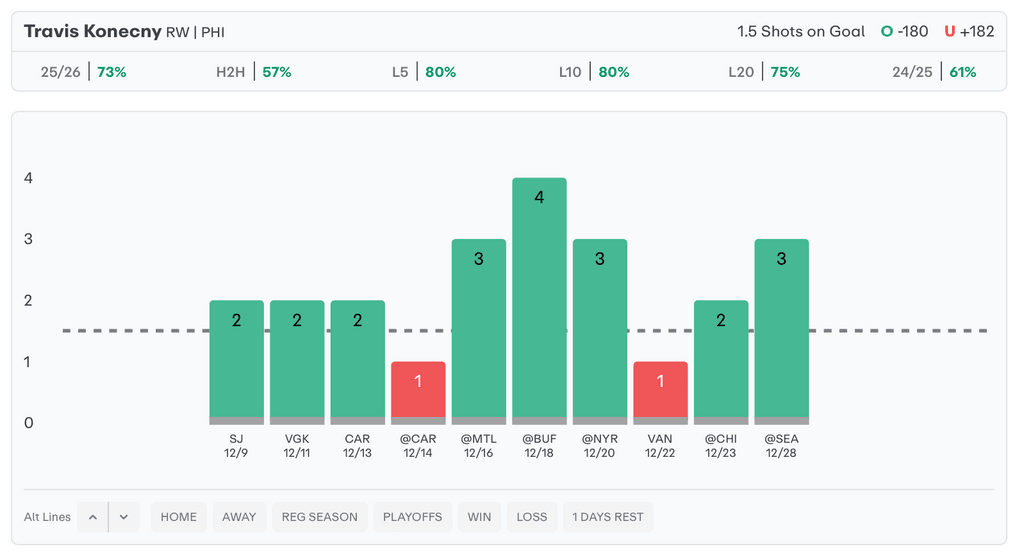
Task: Toggle the HOME games filter
Action: (x=179, y=517)
